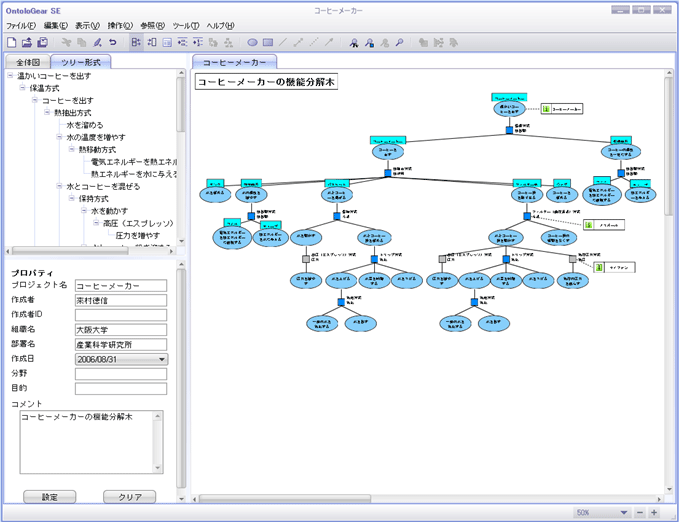Select the plain solid line tool

(x=283, y=42)
